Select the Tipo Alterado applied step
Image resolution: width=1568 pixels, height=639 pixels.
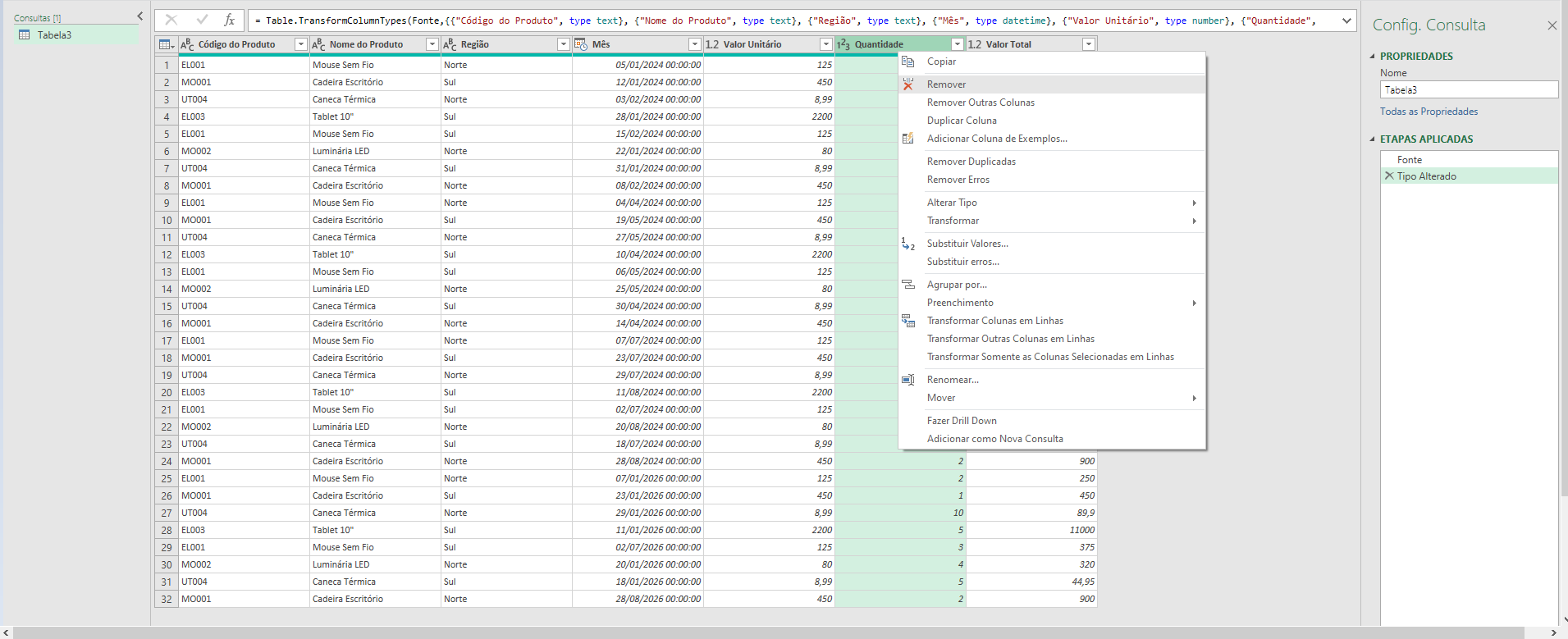(x=1469, y=176)
